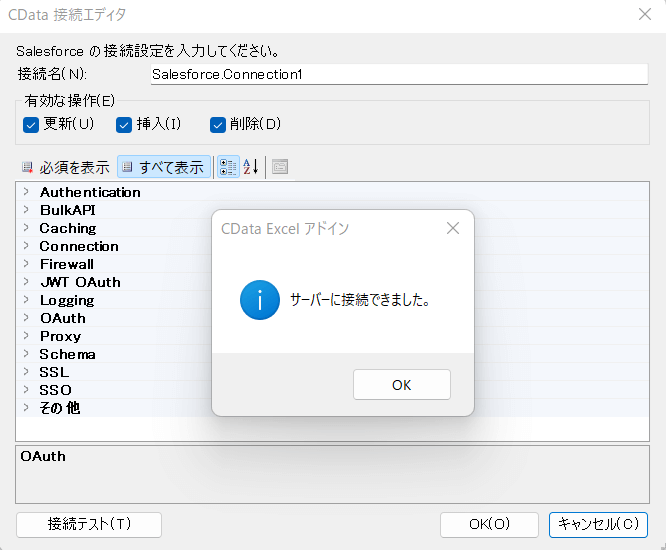Select the Firewall row label
Viewport: 666px width, 550px height.
pyautogui.click(x=67, y=264)
